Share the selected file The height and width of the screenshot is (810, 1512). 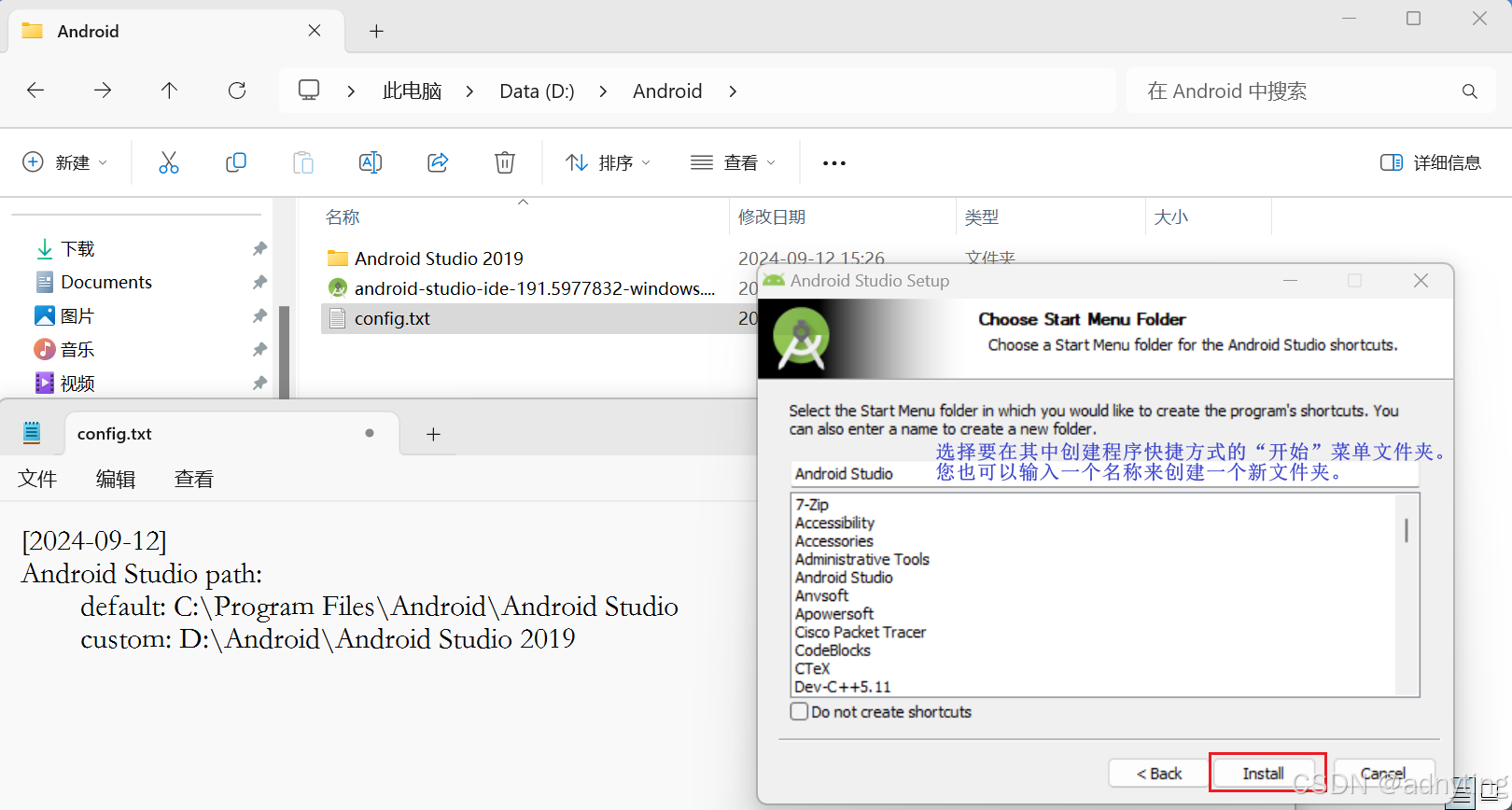(438, 162)
